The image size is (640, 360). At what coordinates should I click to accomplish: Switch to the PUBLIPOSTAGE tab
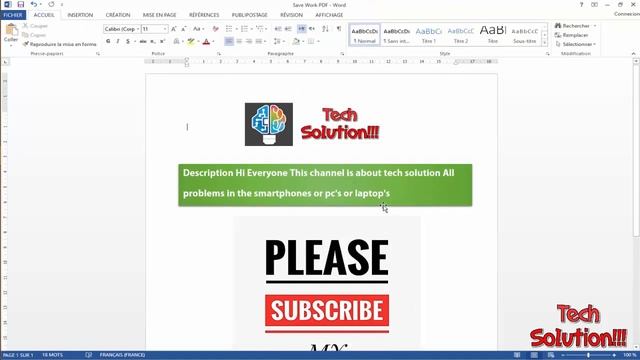(249, 15)
